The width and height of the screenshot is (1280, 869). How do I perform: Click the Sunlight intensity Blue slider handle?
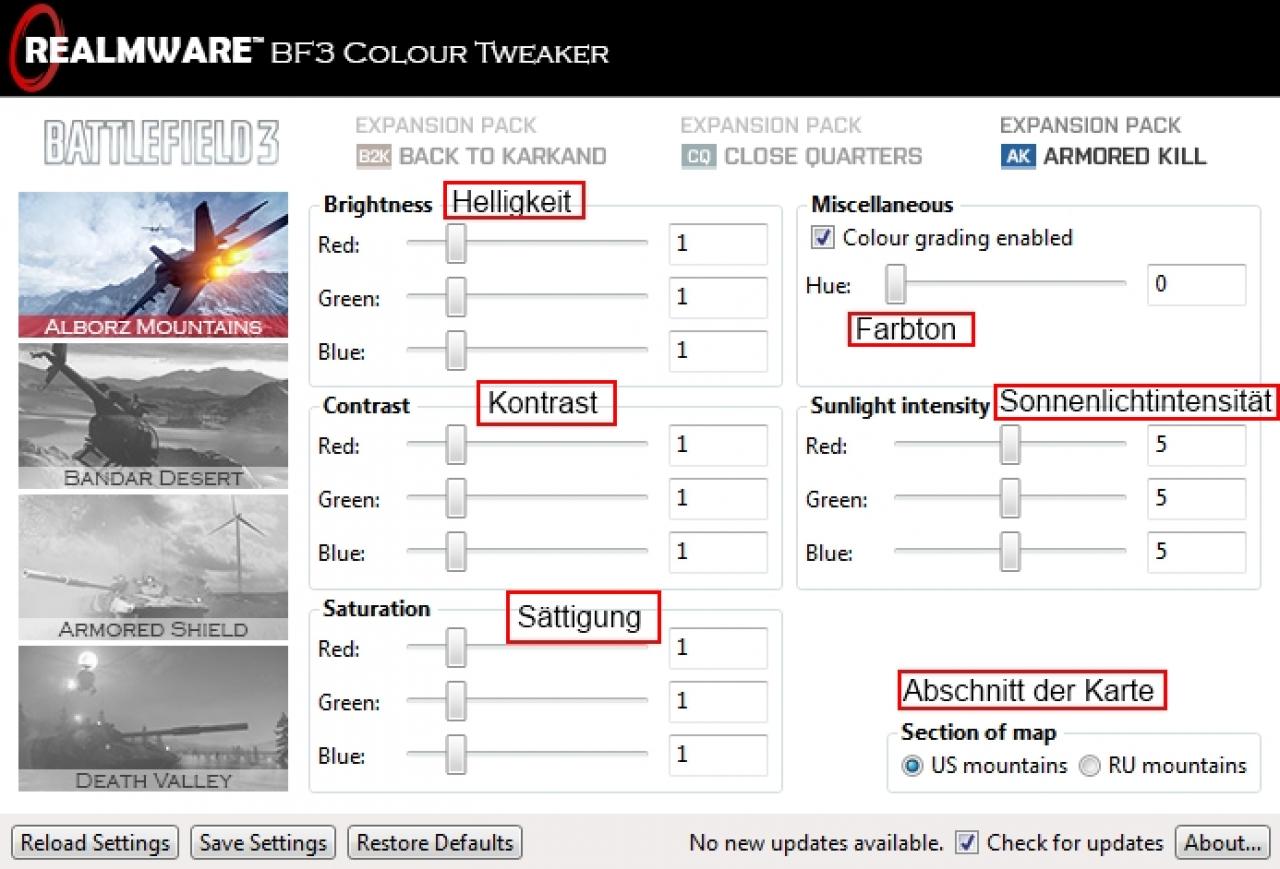[1010, 552]
